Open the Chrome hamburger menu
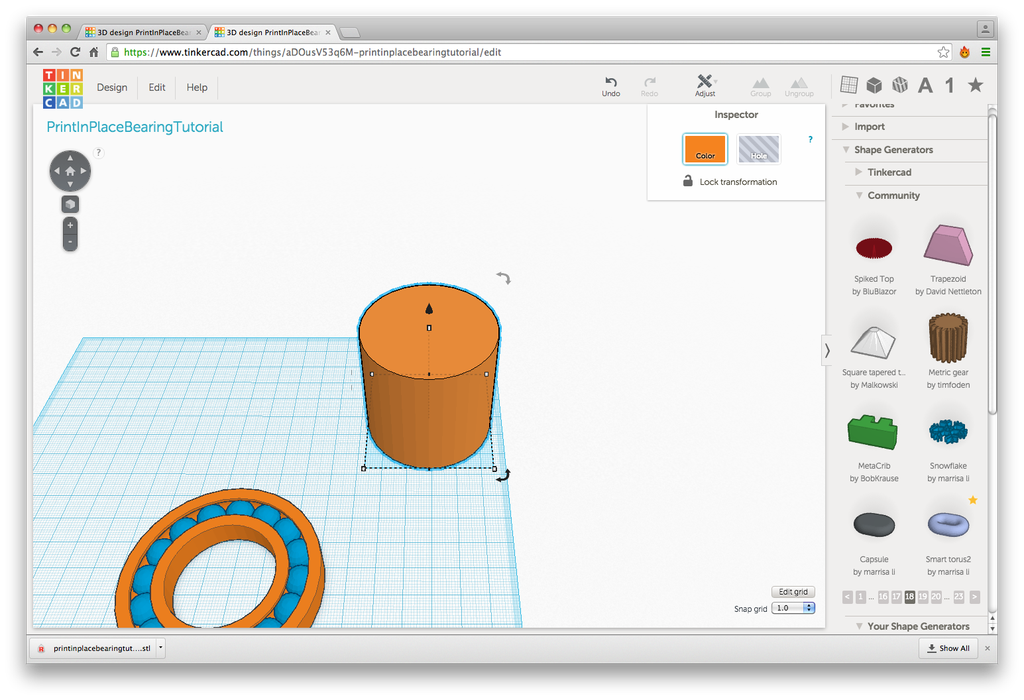The image size is (1024, 700). [x=985, y=52]
